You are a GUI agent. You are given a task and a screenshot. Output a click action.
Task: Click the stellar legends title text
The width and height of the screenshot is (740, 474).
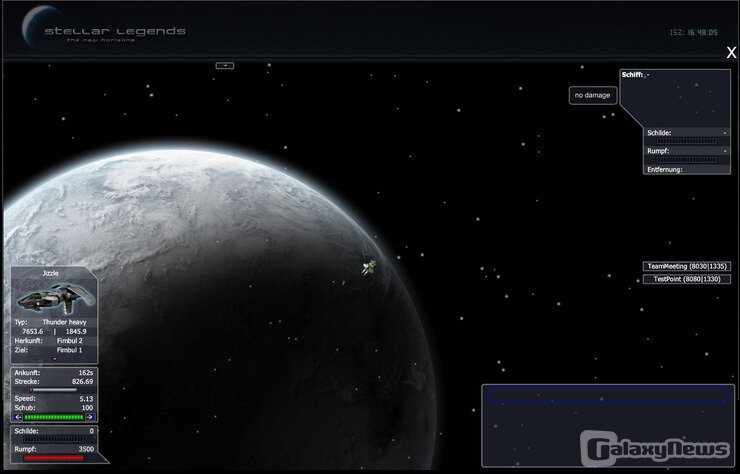pyautogui.click(x=115, y=32)
